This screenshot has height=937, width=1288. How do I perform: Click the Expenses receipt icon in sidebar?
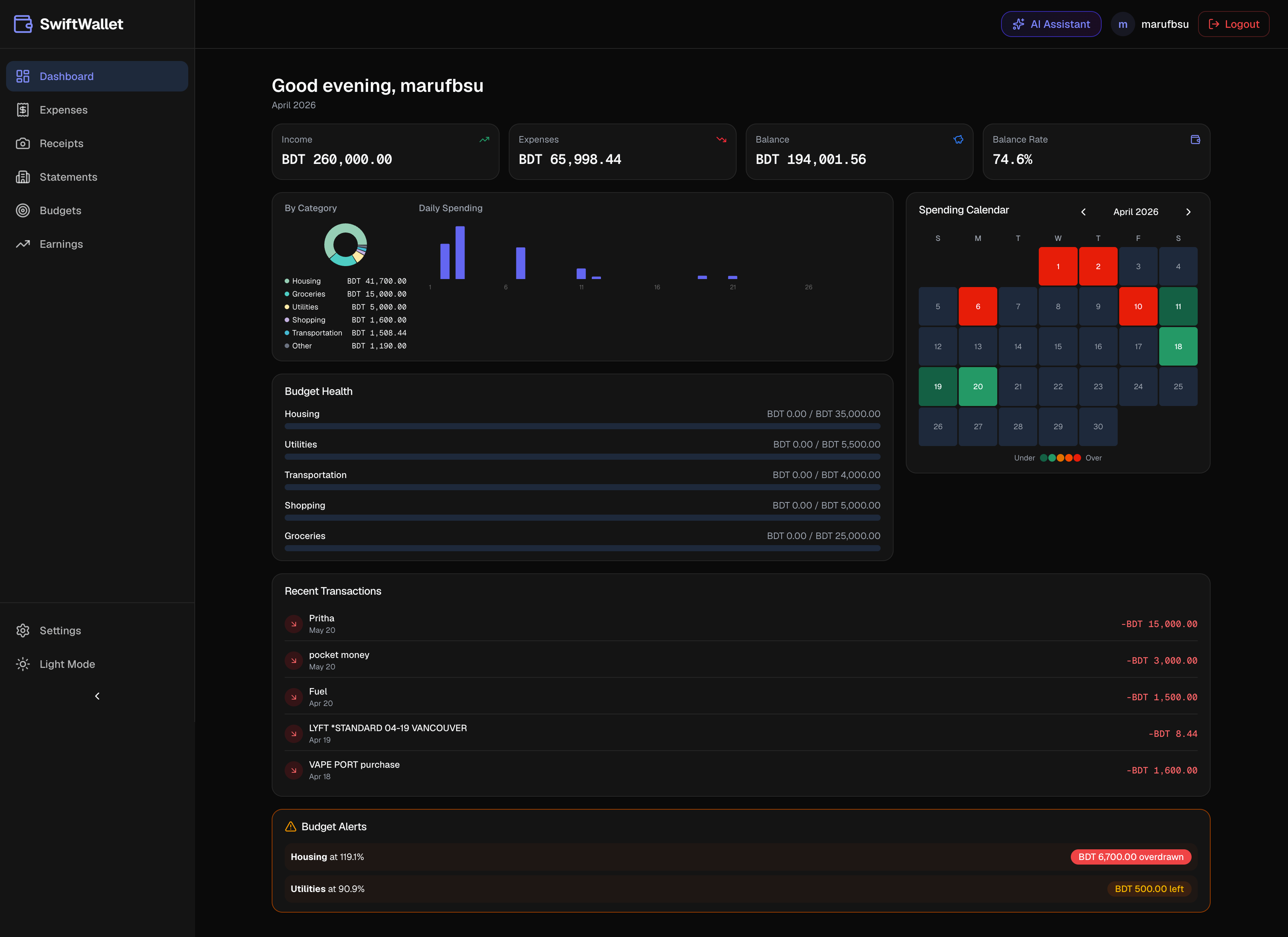click(x=23, y=110)
